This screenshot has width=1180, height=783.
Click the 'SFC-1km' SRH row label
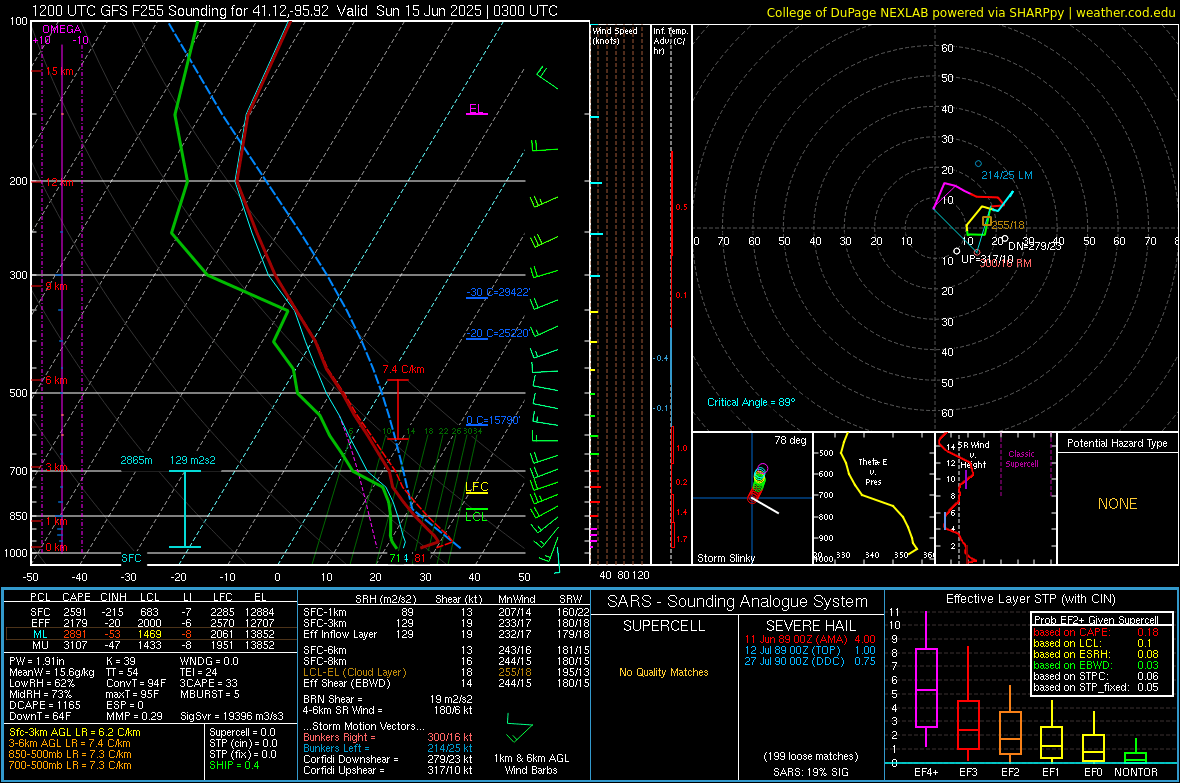325,613
